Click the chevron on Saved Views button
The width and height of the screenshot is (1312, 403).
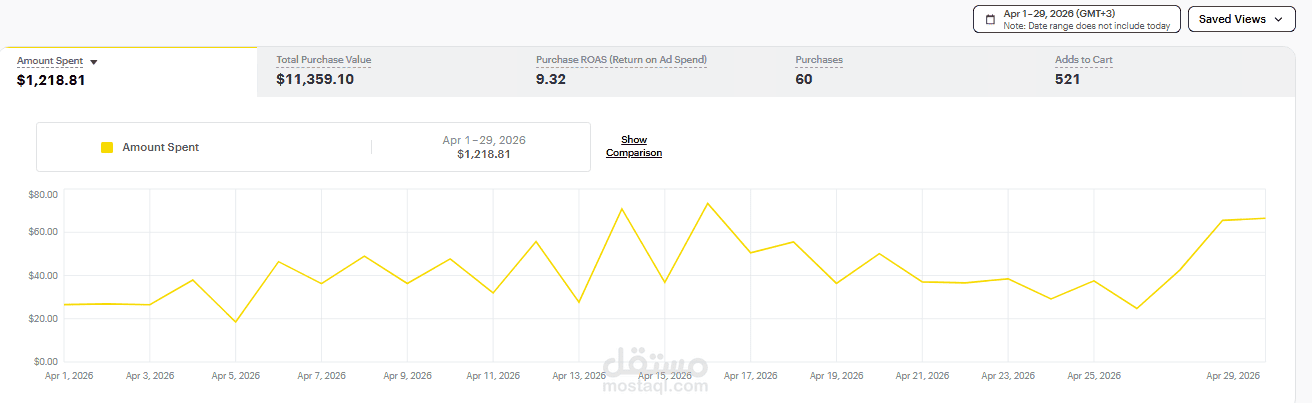(1279, 19)
